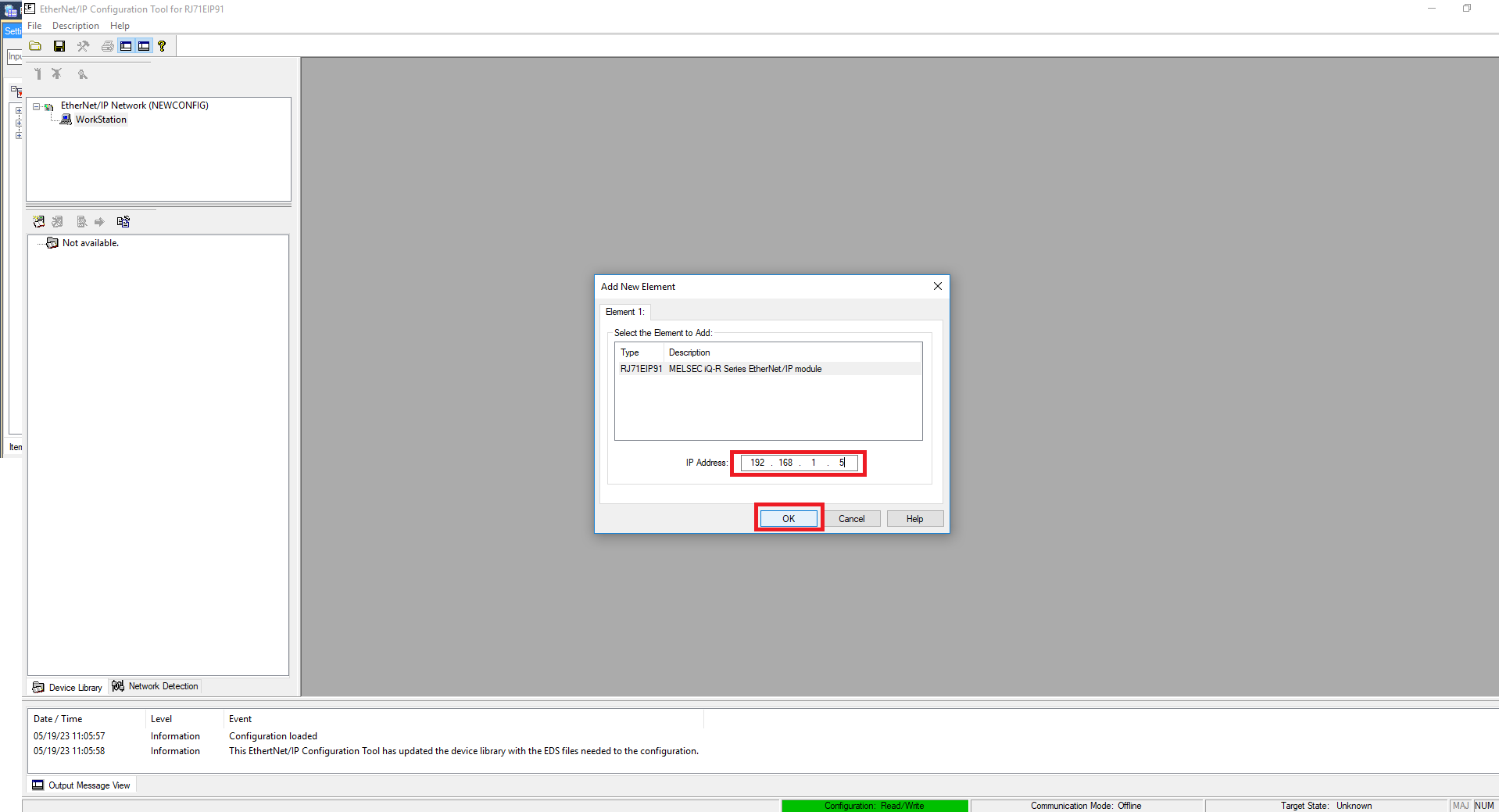
Task: Open the yellow question mark Help icon
Action: [x=162, y=46]
